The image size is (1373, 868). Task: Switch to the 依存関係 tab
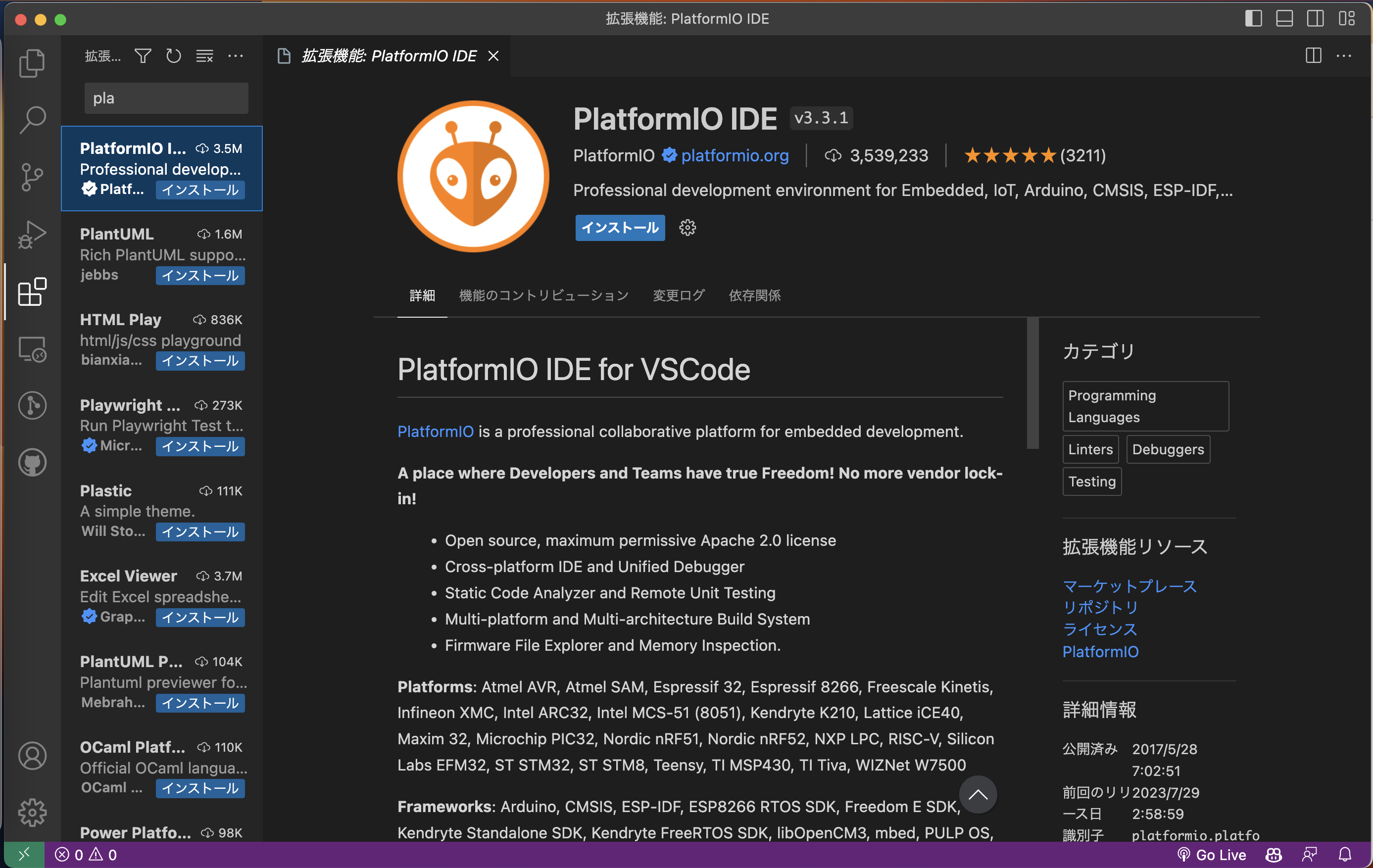754,295
